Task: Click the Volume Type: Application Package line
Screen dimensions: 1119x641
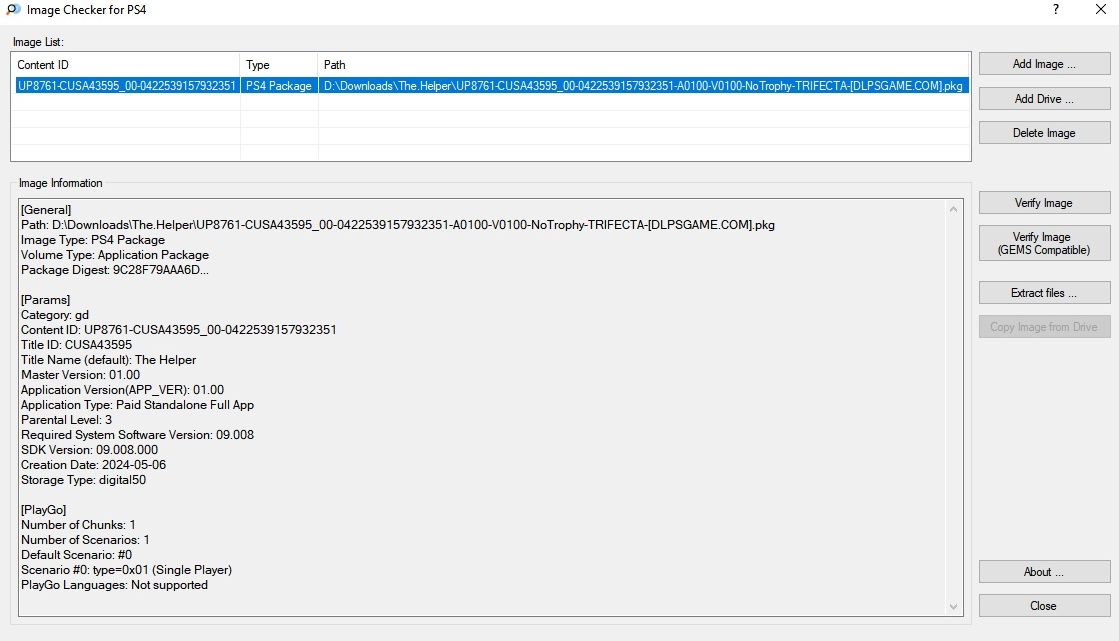Action: tap(115, 255)
